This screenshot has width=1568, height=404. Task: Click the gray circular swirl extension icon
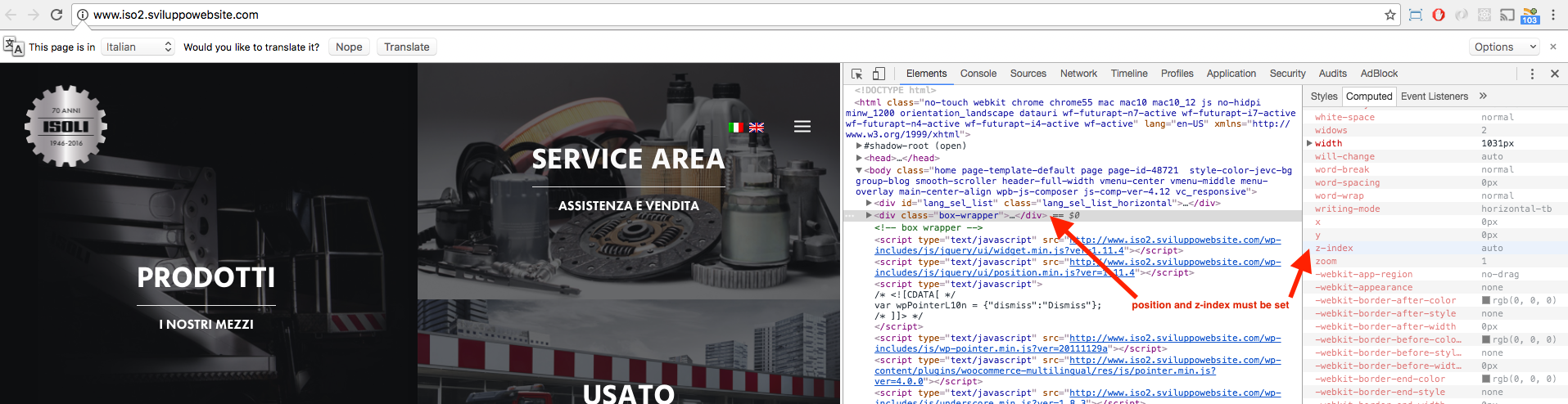[1462, 15]
